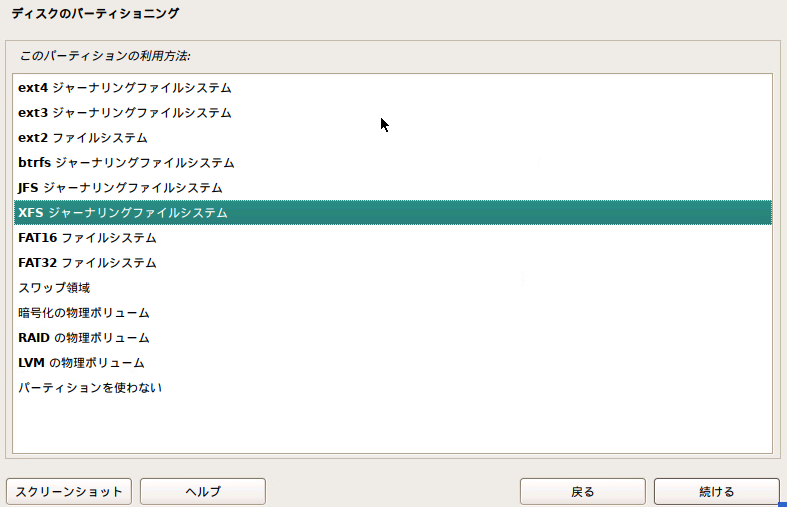Select ext2 ファイルシステム in the list
Viewport: 787px width, 507px height.
(x=392, y=138)
